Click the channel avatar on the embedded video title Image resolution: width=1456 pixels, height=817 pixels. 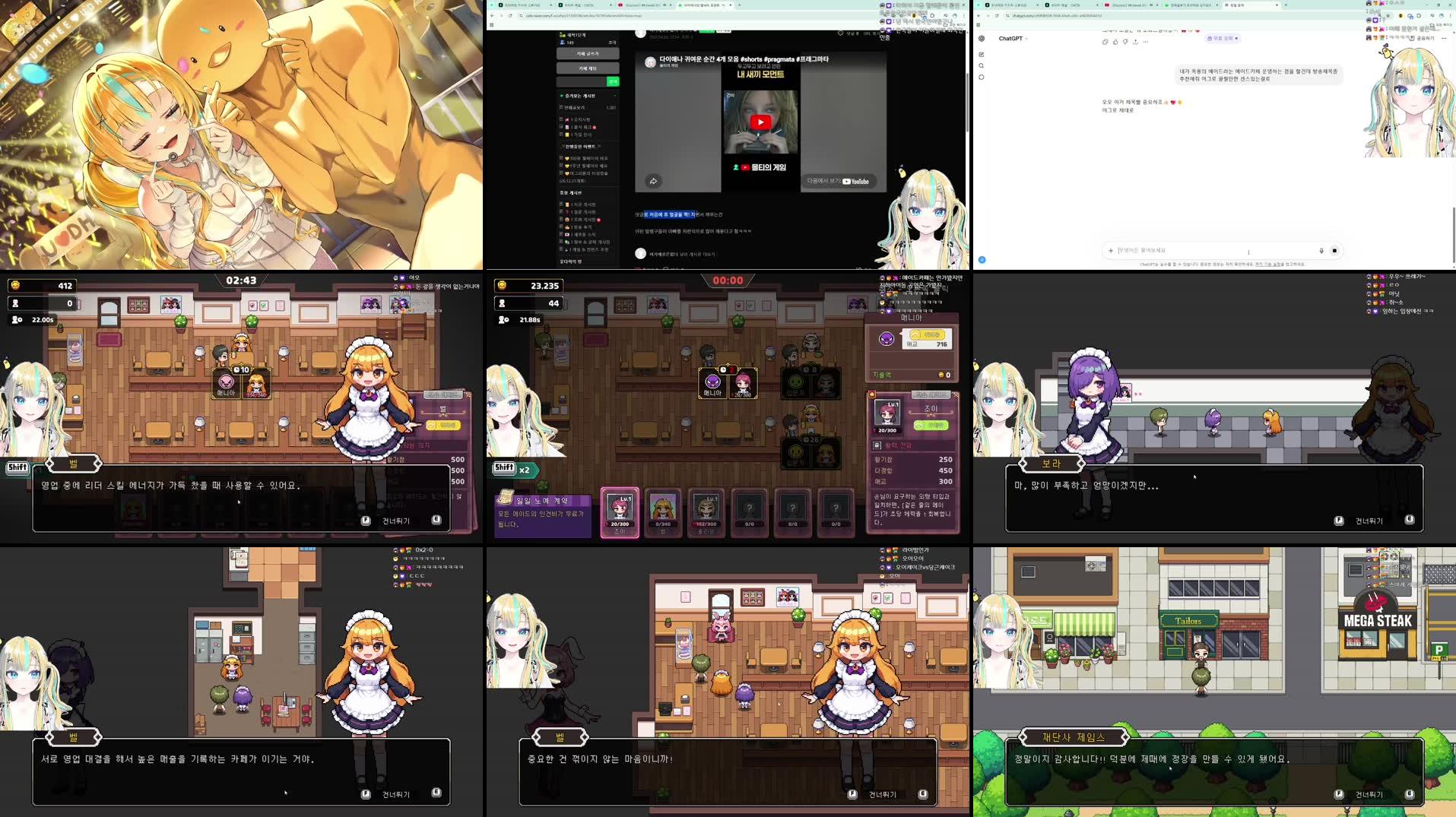point(650,62)
